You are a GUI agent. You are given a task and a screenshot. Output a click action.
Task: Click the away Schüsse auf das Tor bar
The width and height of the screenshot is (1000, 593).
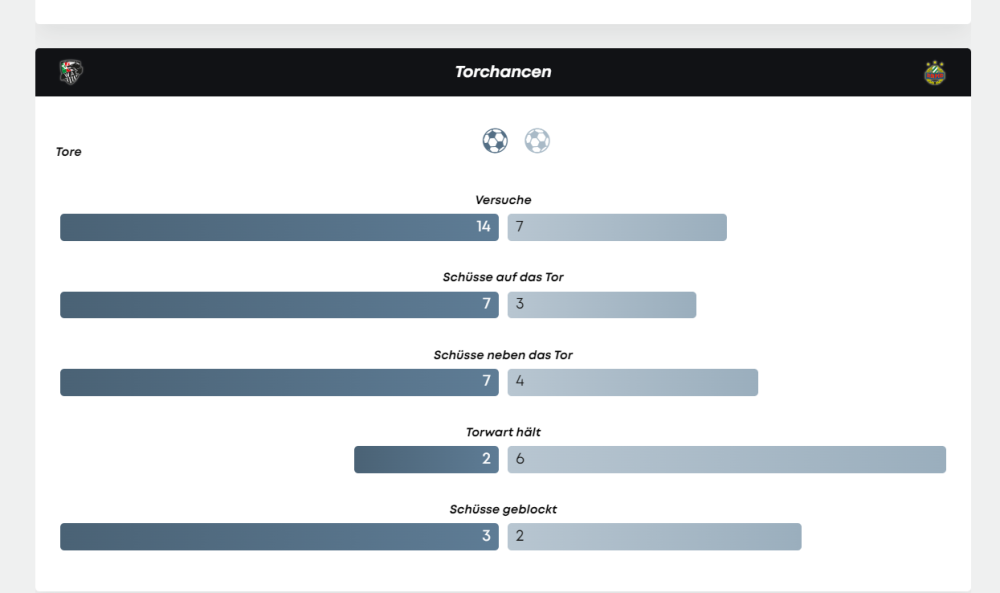click(x=602, y=305)
